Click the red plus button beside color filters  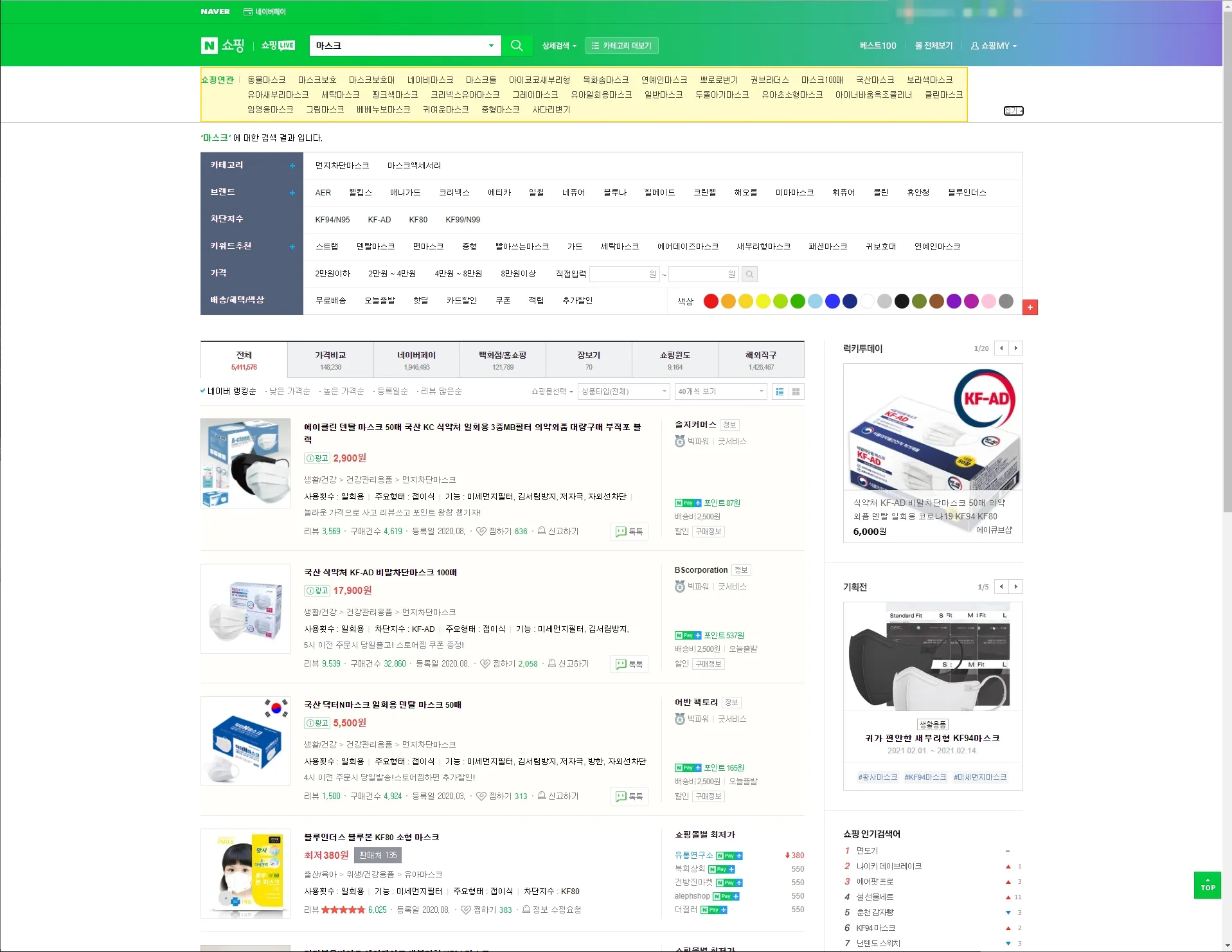click(x=1030, y=307)
